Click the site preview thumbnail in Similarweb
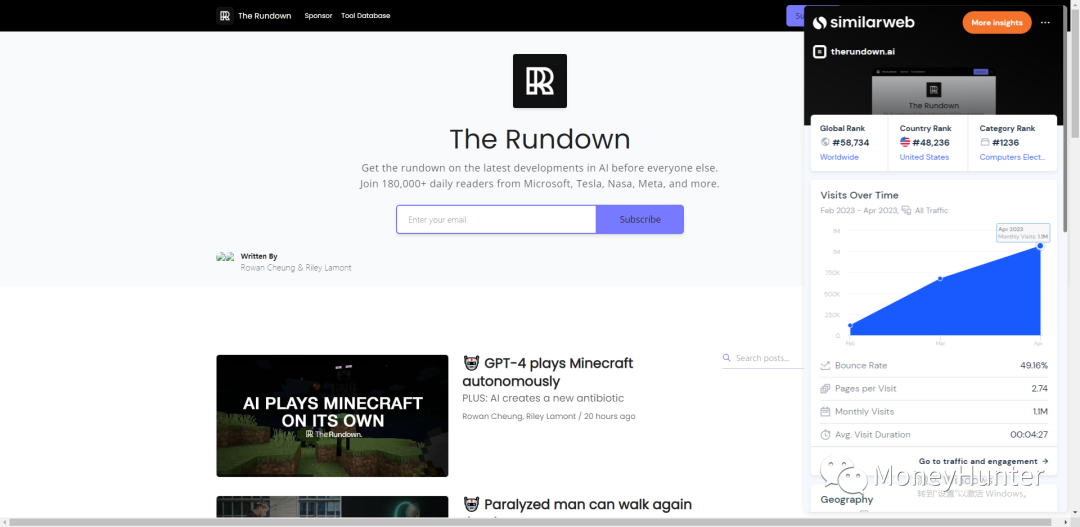The height and width of the screenshot is (527, 1080). [x=934, y=92]
